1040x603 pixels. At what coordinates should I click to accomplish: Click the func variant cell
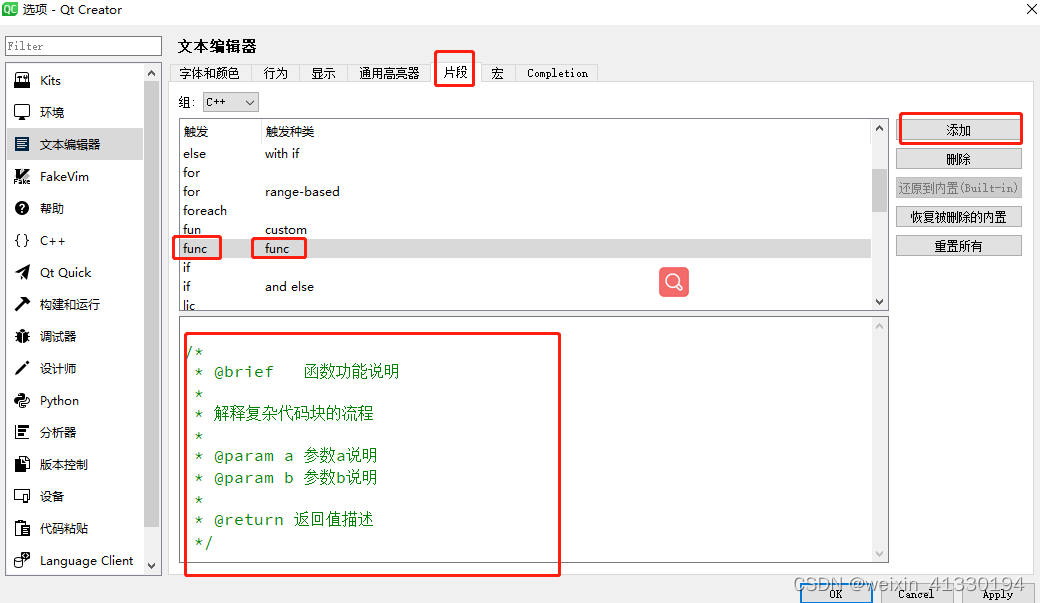[x=277, y=248]
